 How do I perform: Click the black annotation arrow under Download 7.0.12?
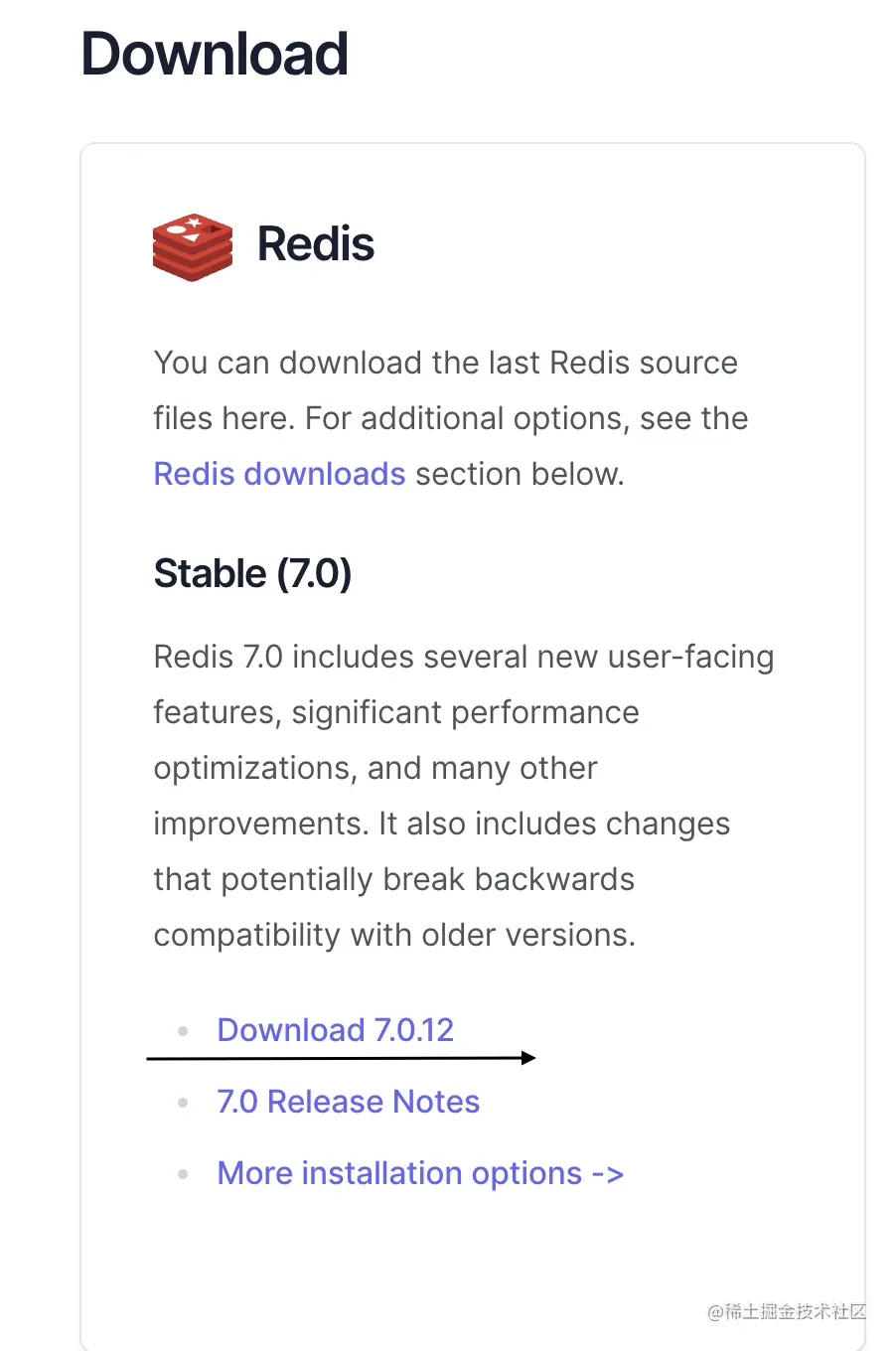(342, 1058)
